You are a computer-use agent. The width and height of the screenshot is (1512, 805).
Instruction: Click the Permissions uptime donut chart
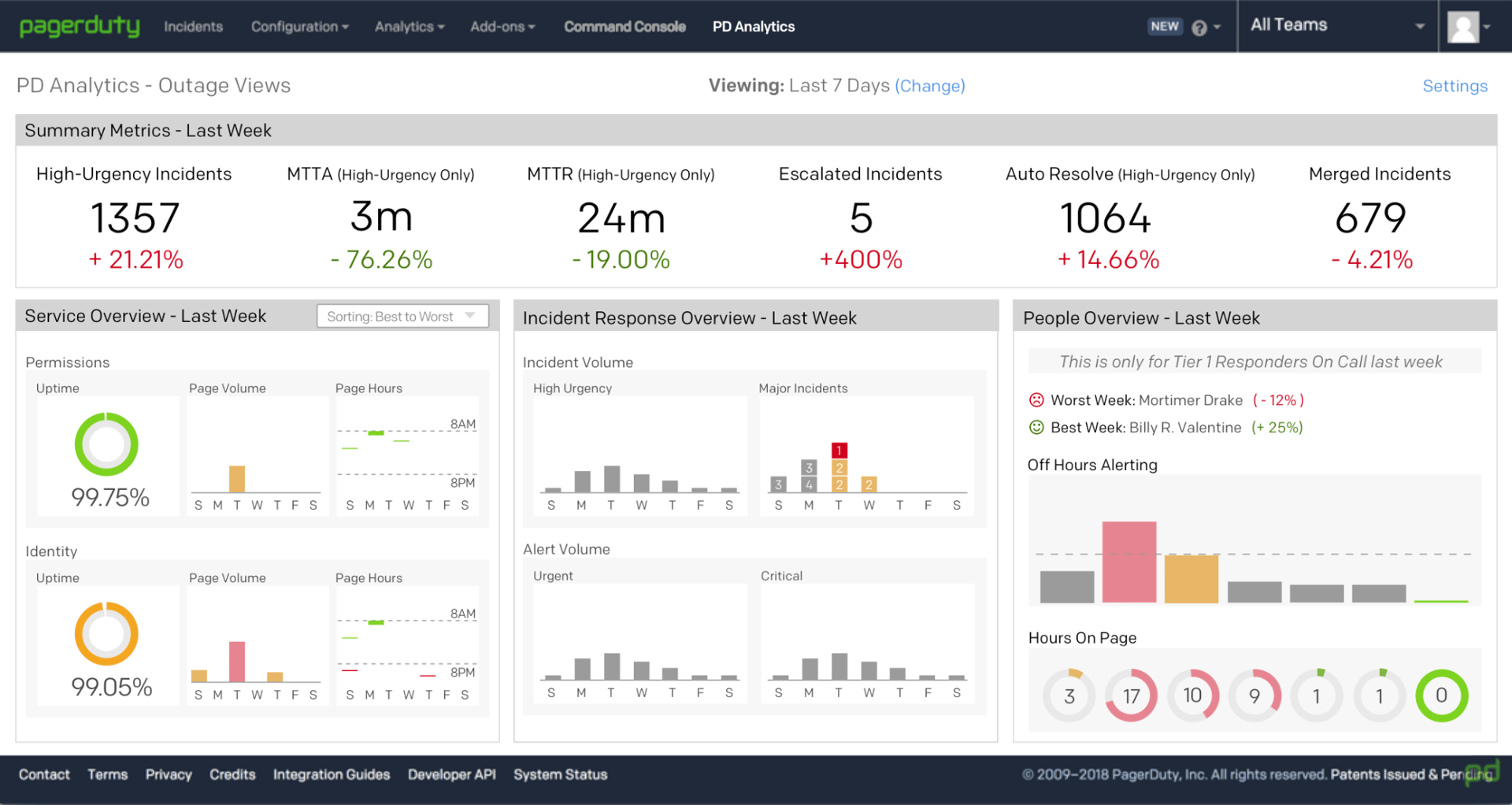point(106,444)
